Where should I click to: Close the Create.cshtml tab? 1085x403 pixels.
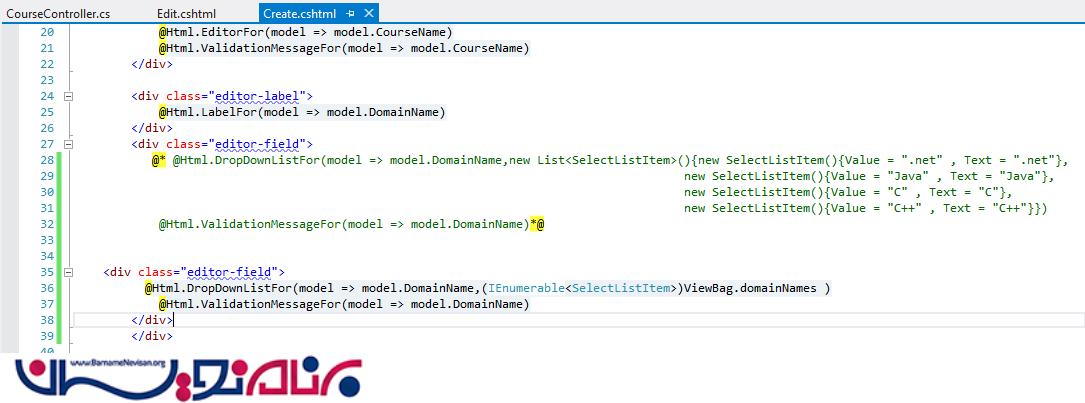[x=368, y=13]
